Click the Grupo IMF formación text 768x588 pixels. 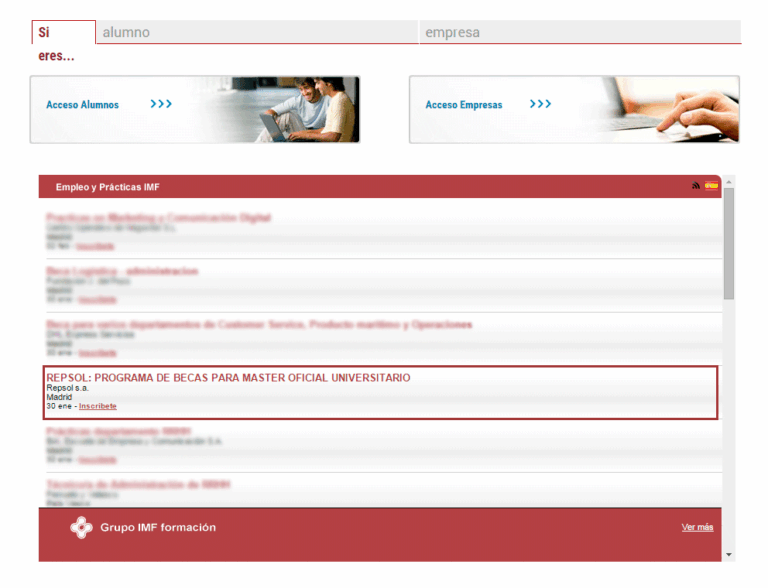point(158,528)
